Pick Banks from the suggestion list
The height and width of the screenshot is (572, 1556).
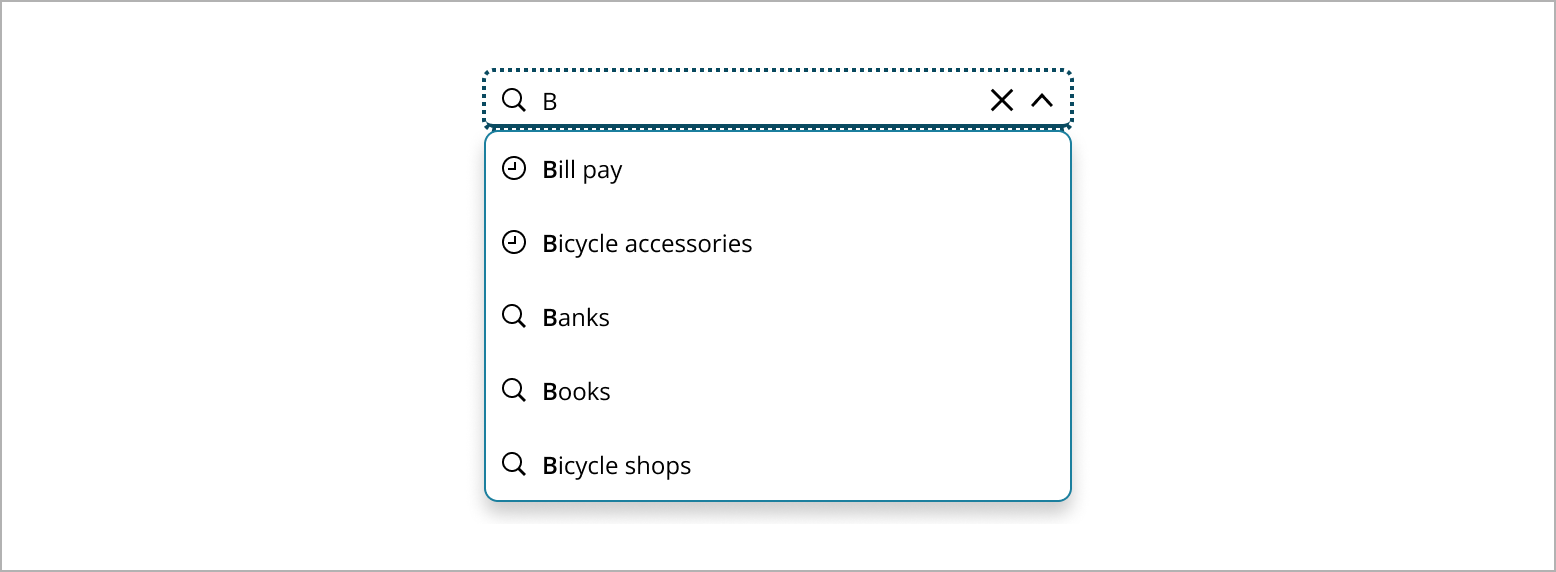[x=576, y=318]
